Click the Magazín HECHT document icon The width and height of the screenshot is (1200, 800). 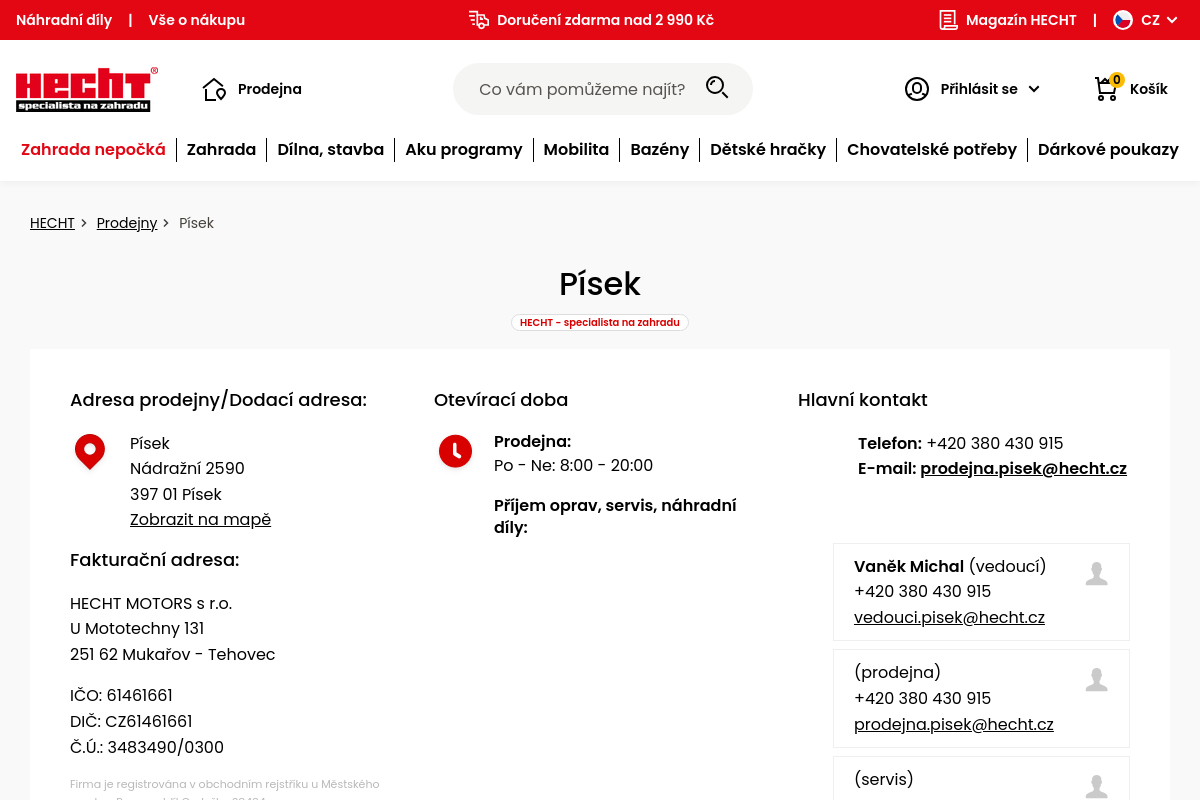[948, 20]
